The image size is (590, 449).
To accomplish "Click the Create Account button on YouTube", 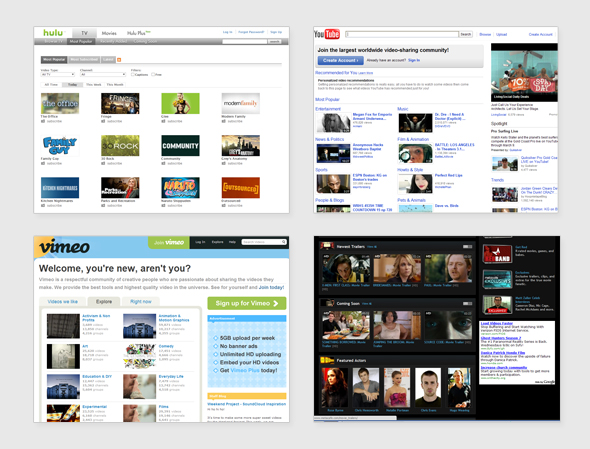I will click(341, 60).
